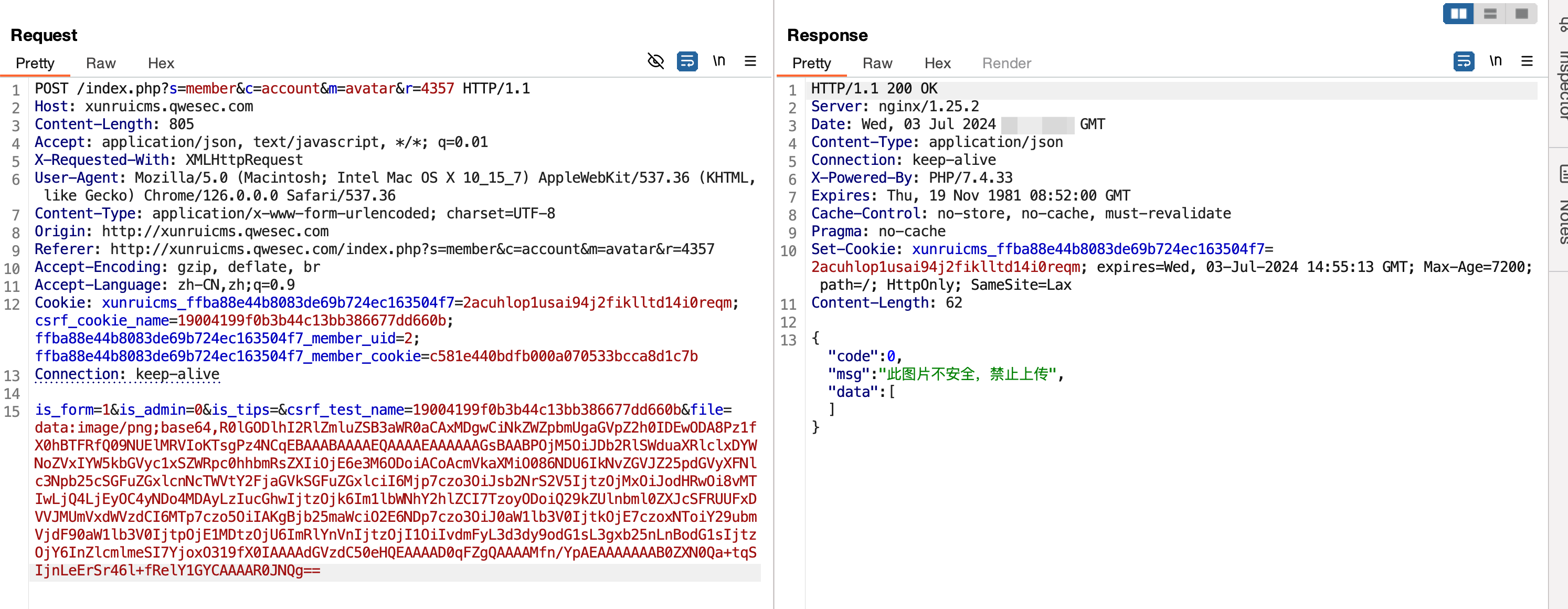Select top-bottom stacked layout icon

pyautogui.click(x=1490, y=14)
